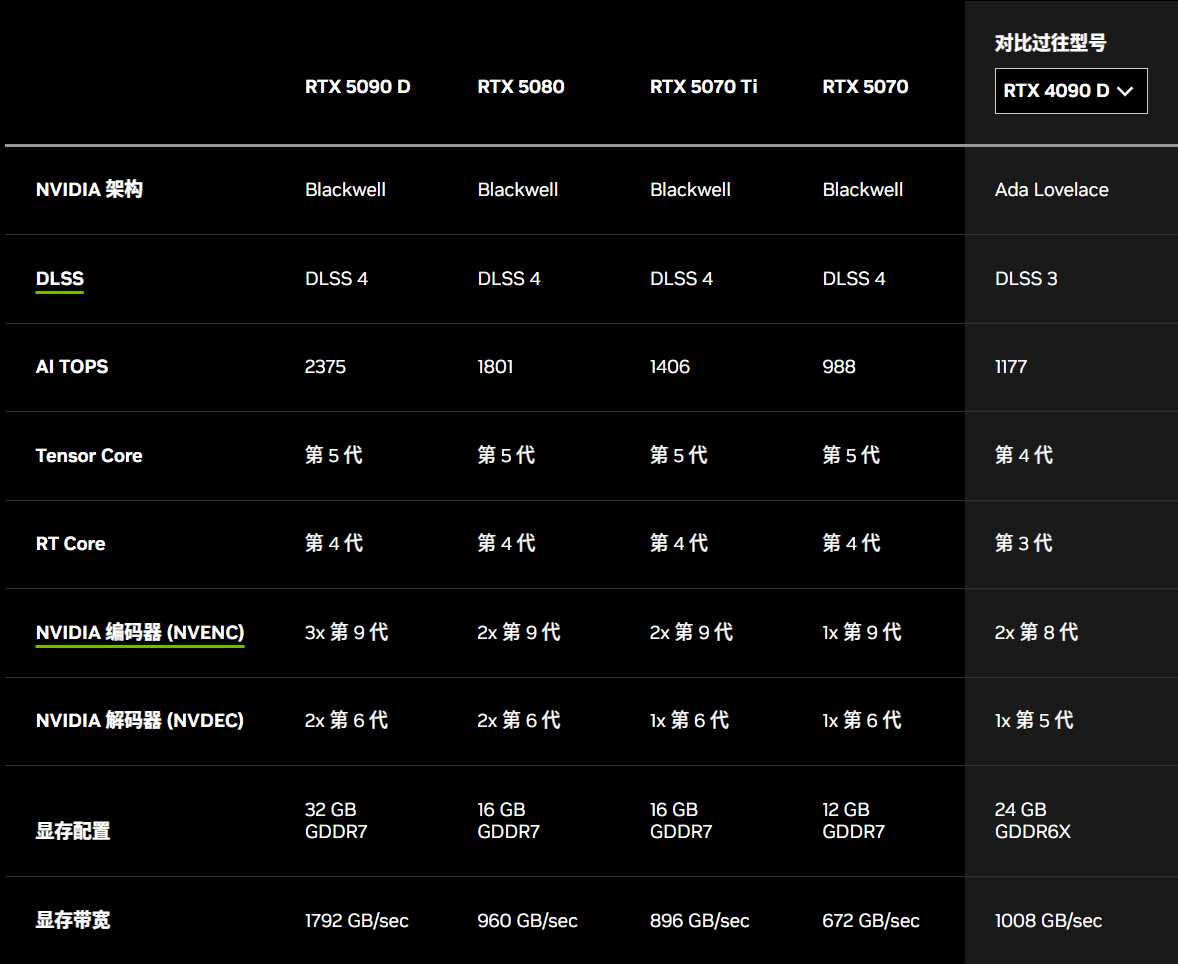Click the 对比过往型号 label
Image resolution: width=1178 pixels, height=964 pixels.
(1051, 43)
